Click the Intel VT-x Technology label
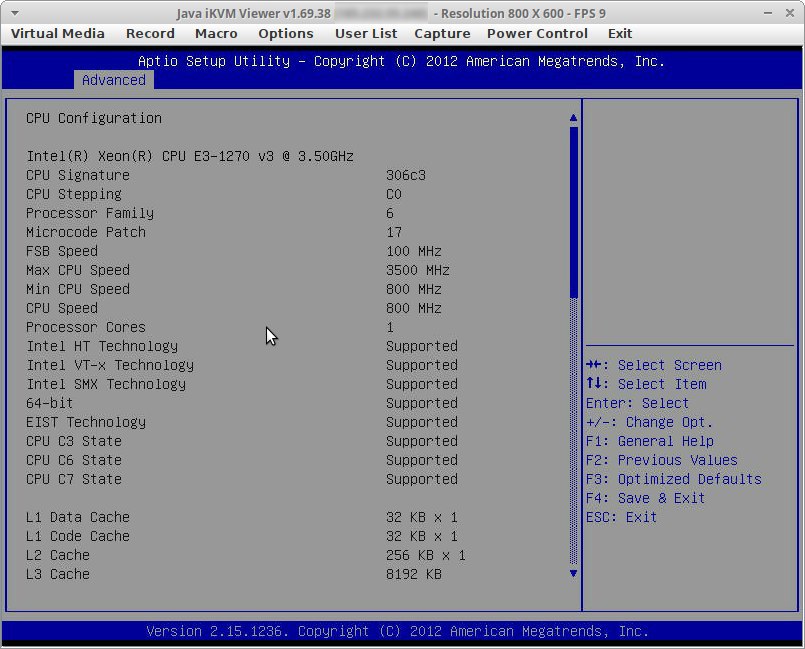This screenshot has width=805, height=649. [x=110, y=365]
